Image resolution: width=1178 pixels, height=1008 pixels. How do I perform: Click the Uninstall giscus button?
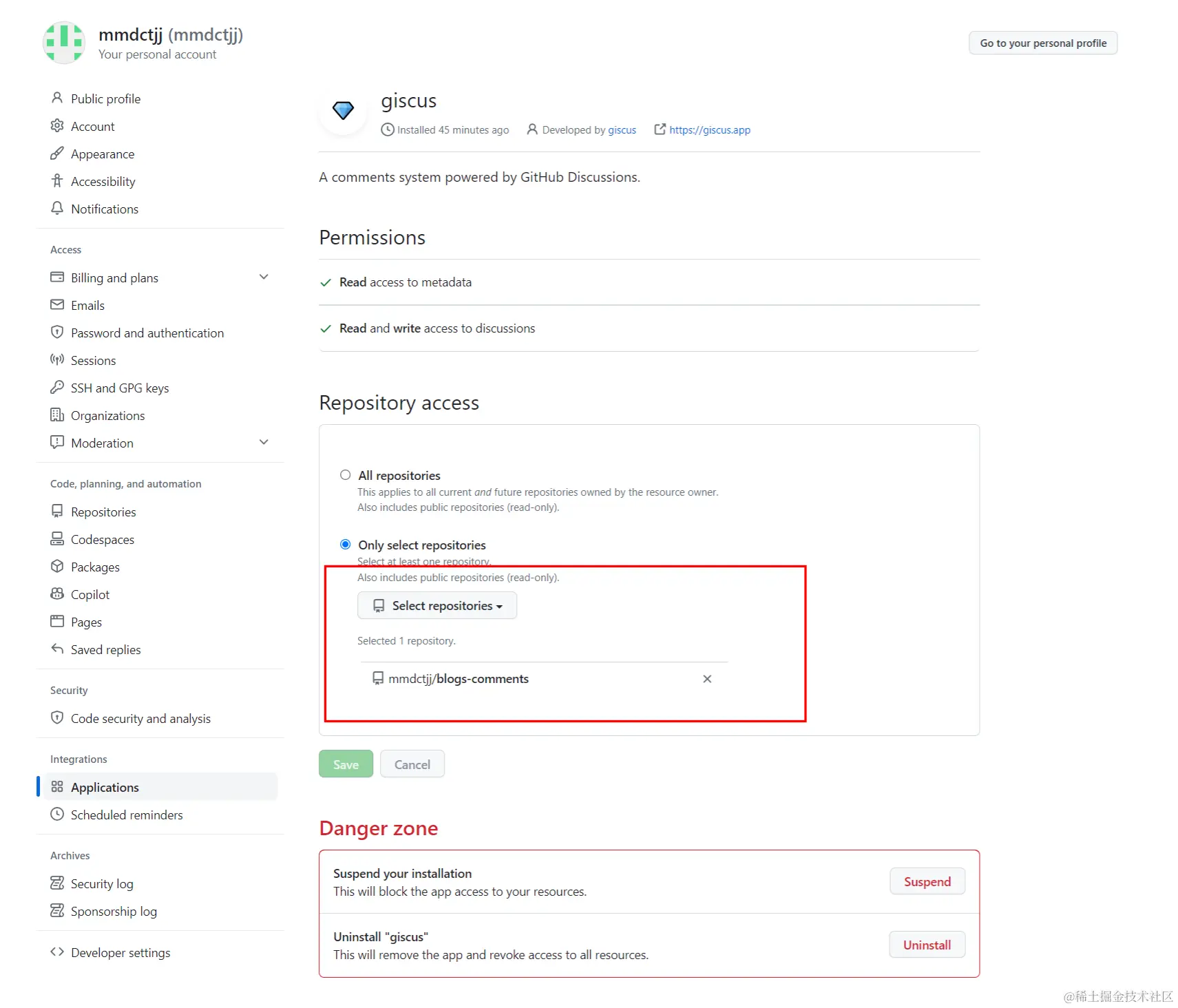click(x=927, y=945)
